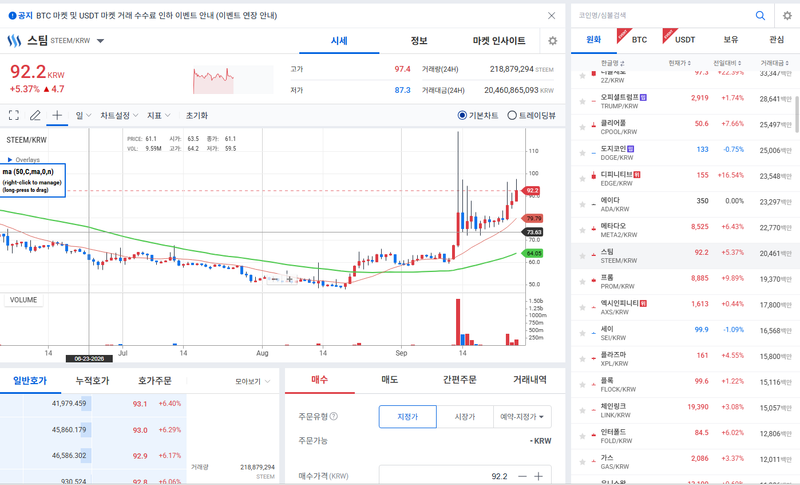Switch to the 시세 tab

click(339, 41)
